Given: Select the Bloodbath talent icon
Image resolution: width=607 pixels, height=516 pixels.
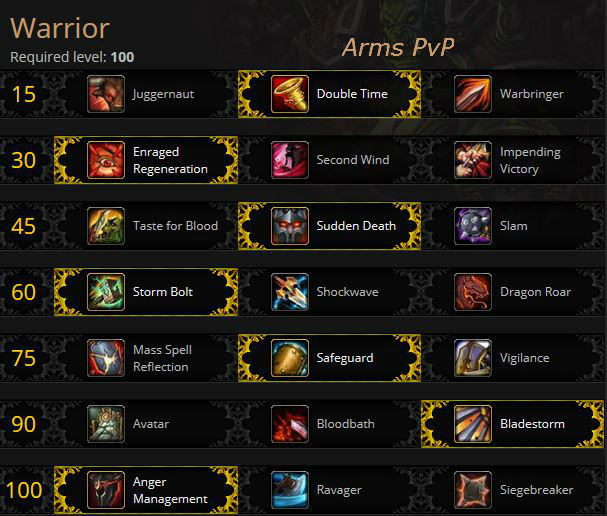Looking at the screenshot, I should [x=290, y=424].
